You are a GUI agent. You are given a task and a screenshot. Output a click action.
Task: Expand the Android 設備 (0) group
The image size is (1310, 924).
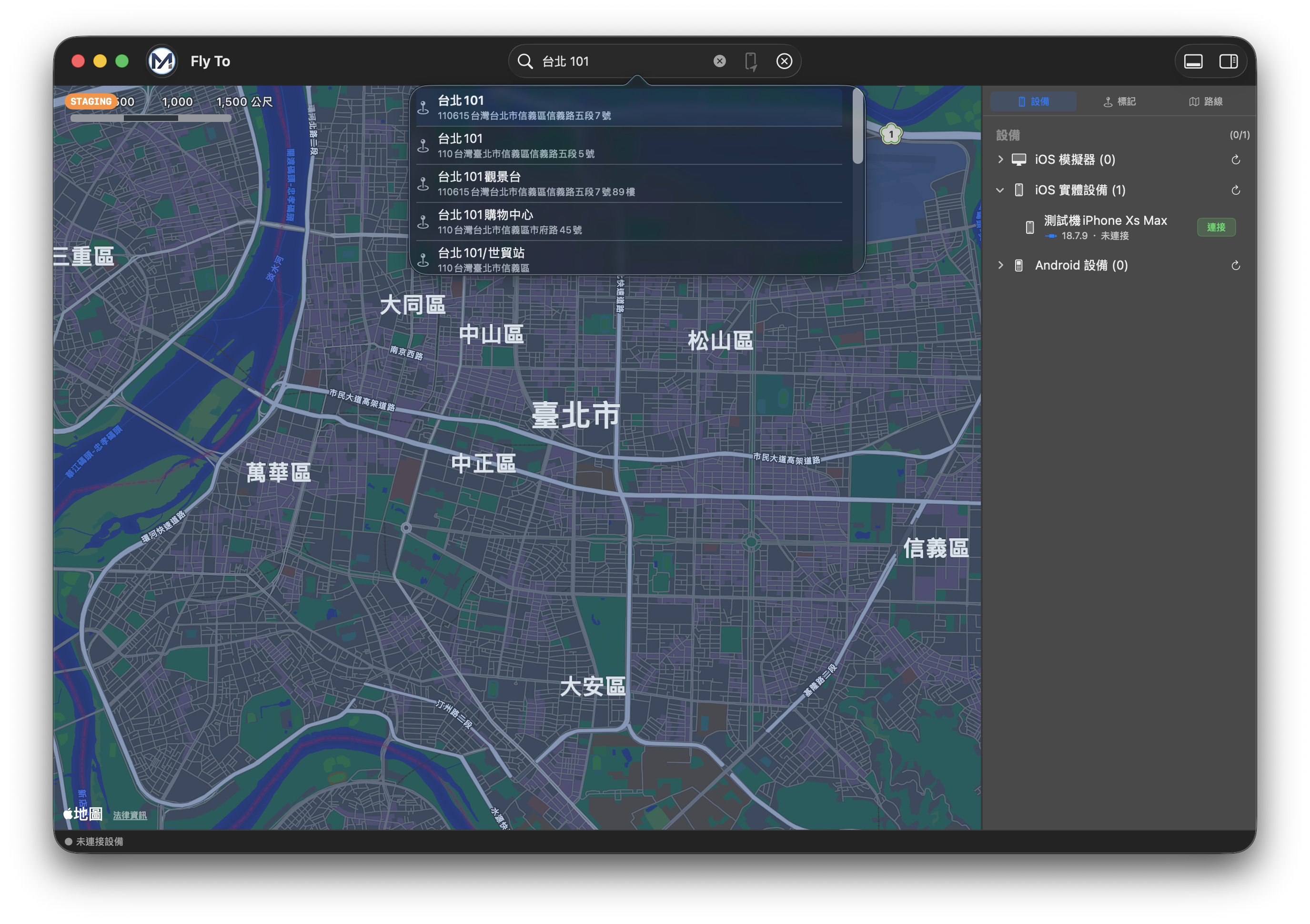(x=1000, y=265)
